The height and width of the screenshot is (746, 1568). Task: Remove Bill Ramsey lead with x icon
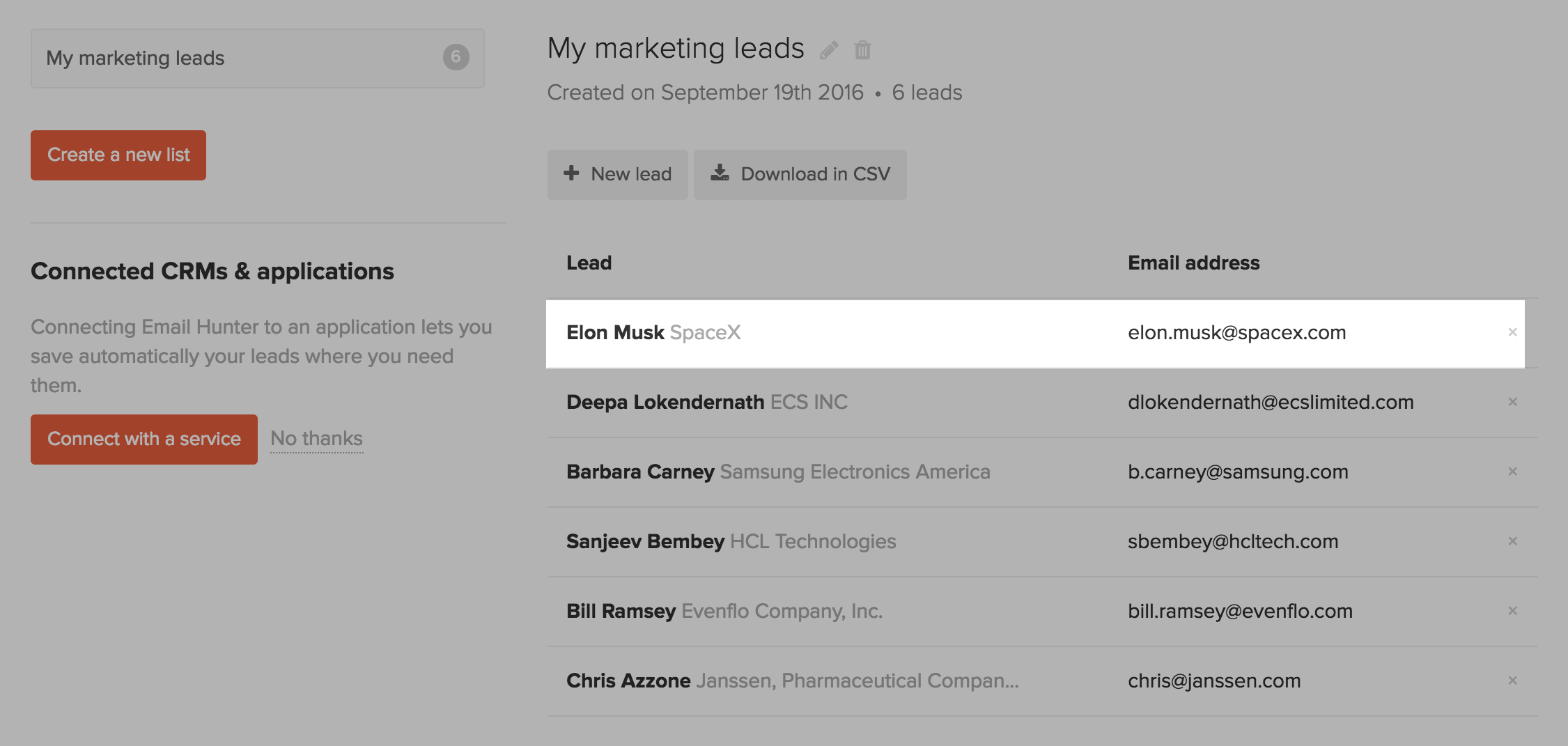pyautogui.click(x=1512, y=611)
